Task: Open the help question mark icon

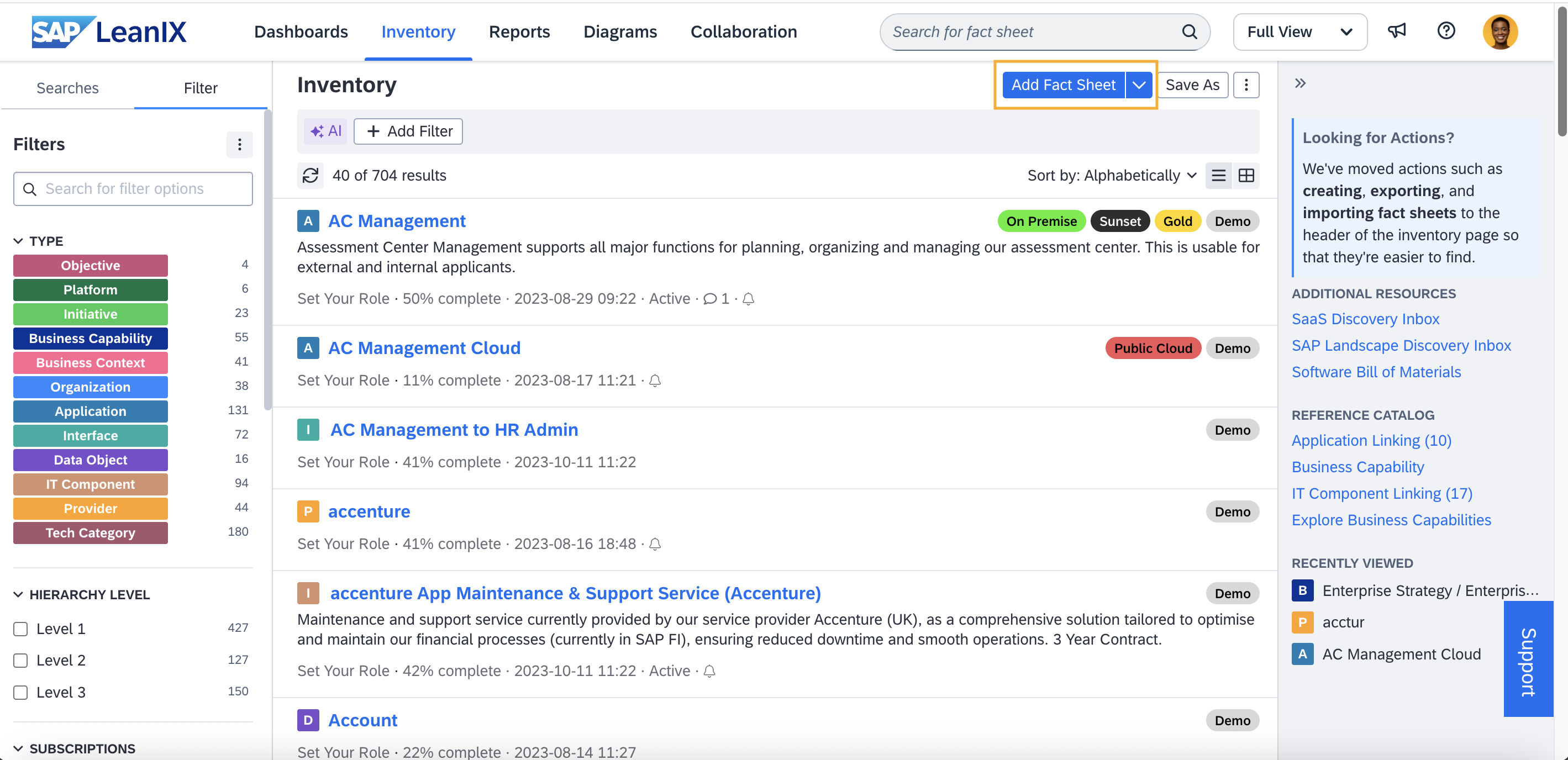Action: (x=1446, y=31)
